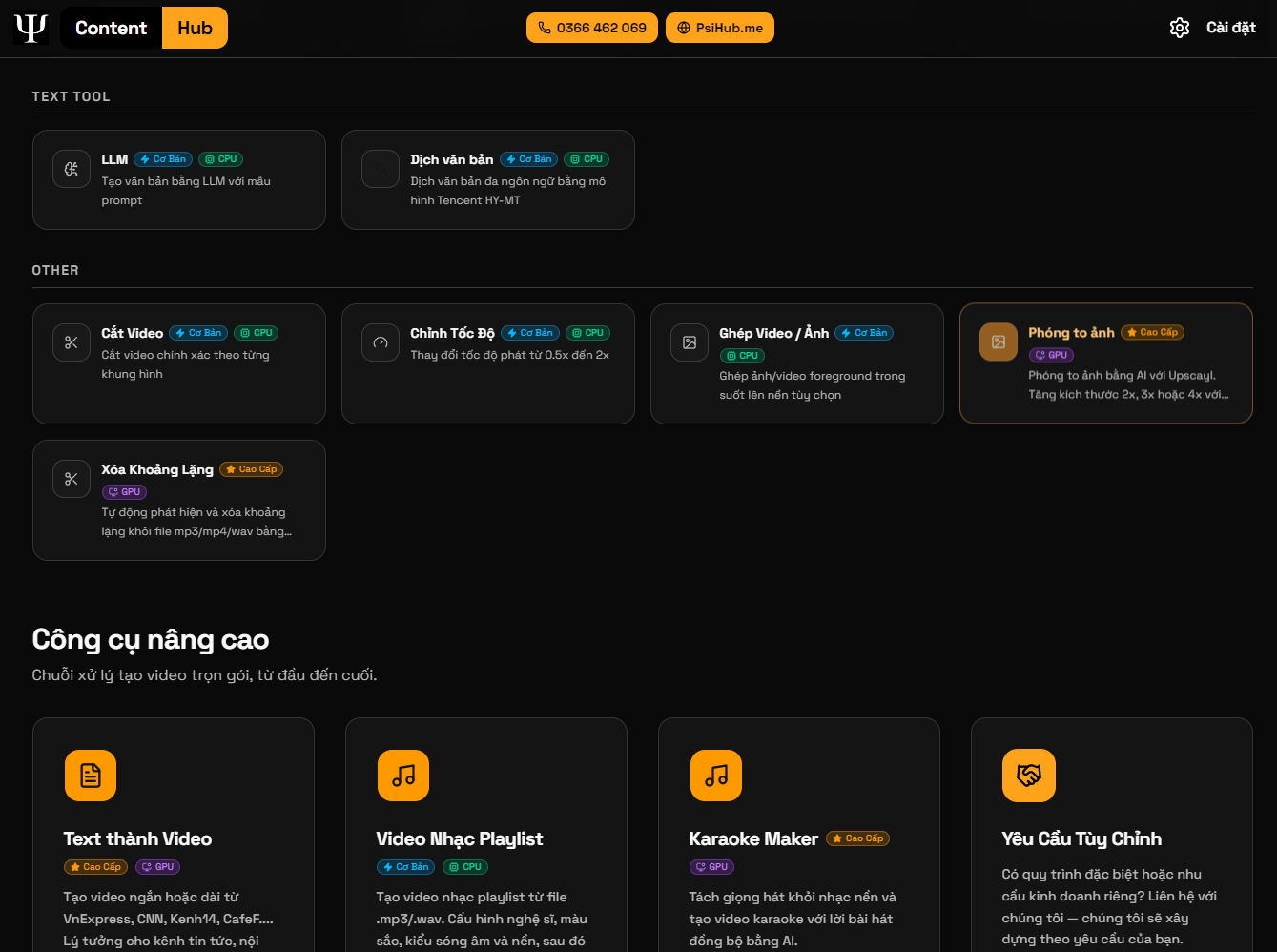Open the Phóng to ảnh title
This screenshot has width=1277, height=952.
[x=1072, y=332]
